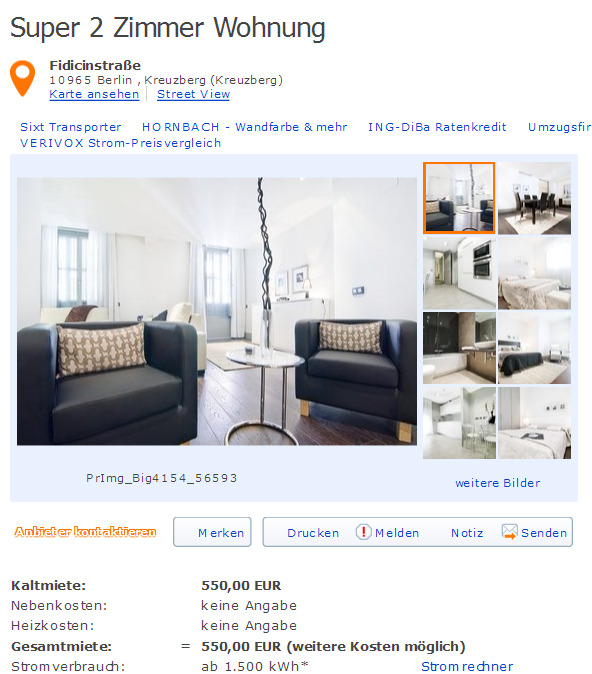Select kitchen with ovens thumbnail
The width and height of the screenshot is (592, 674).
click(459, 273)
